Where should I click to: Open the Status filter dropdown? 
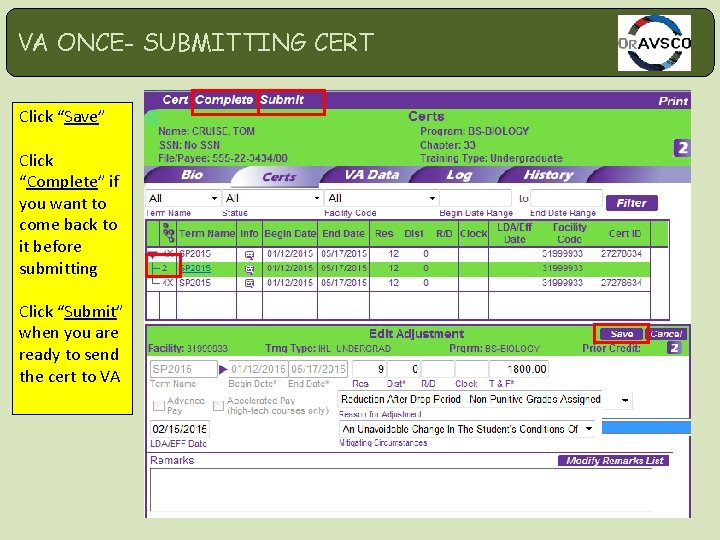272,198
